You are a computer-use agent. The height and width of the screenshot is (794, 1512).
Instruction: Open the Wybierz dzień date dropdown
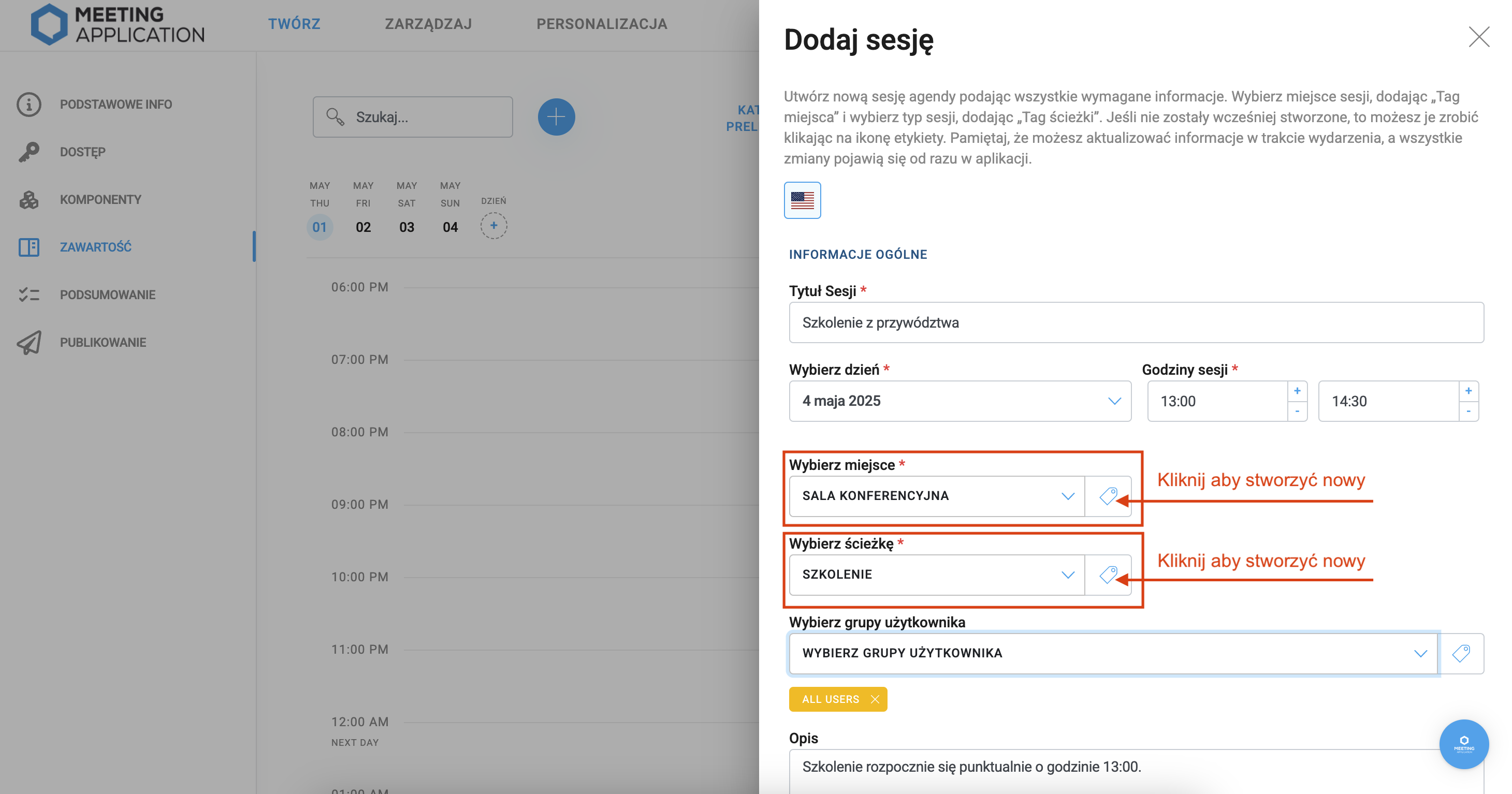(959, 402)
